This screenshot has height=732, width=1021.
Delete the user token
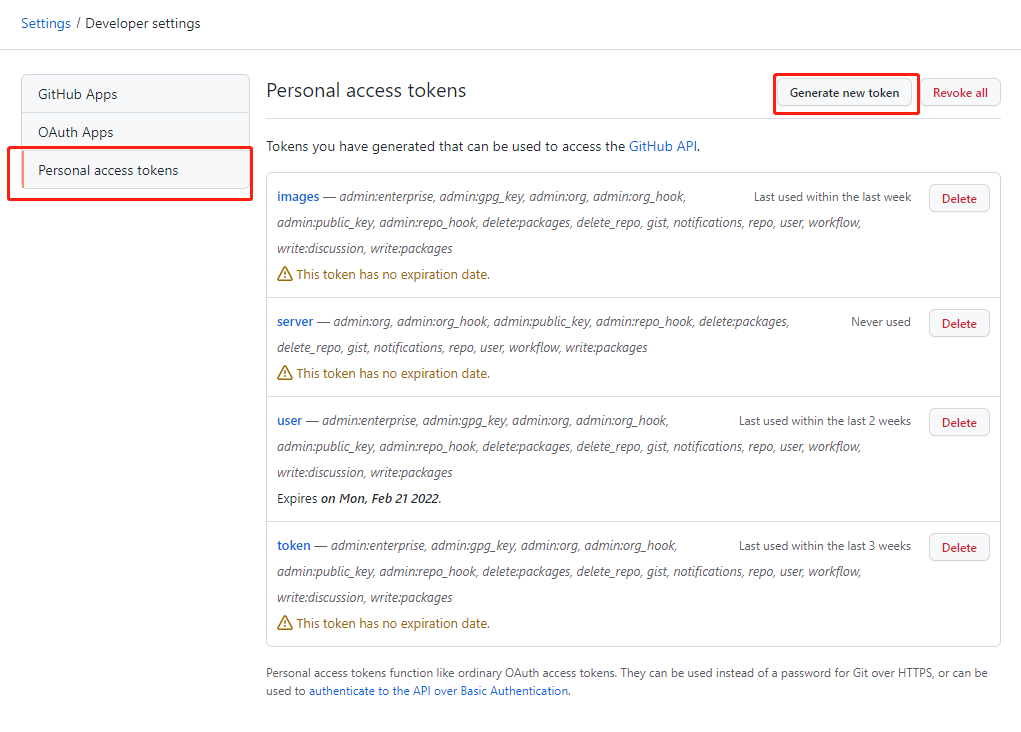958,422
